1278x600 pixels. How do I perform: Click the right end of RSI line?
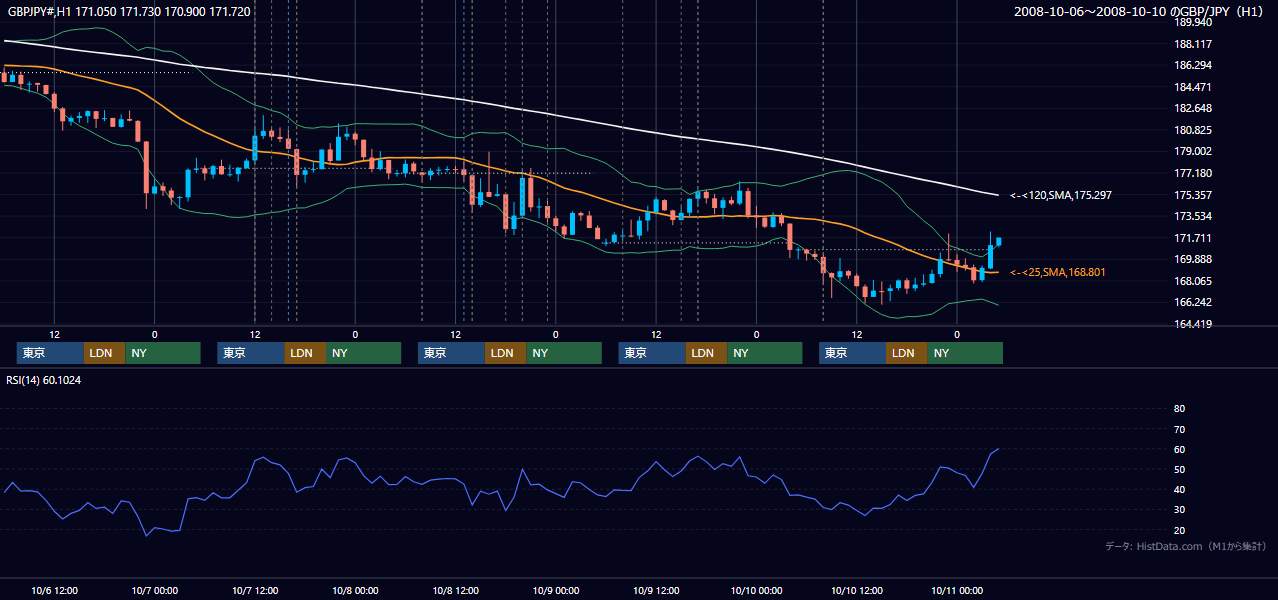pos(998,449)
